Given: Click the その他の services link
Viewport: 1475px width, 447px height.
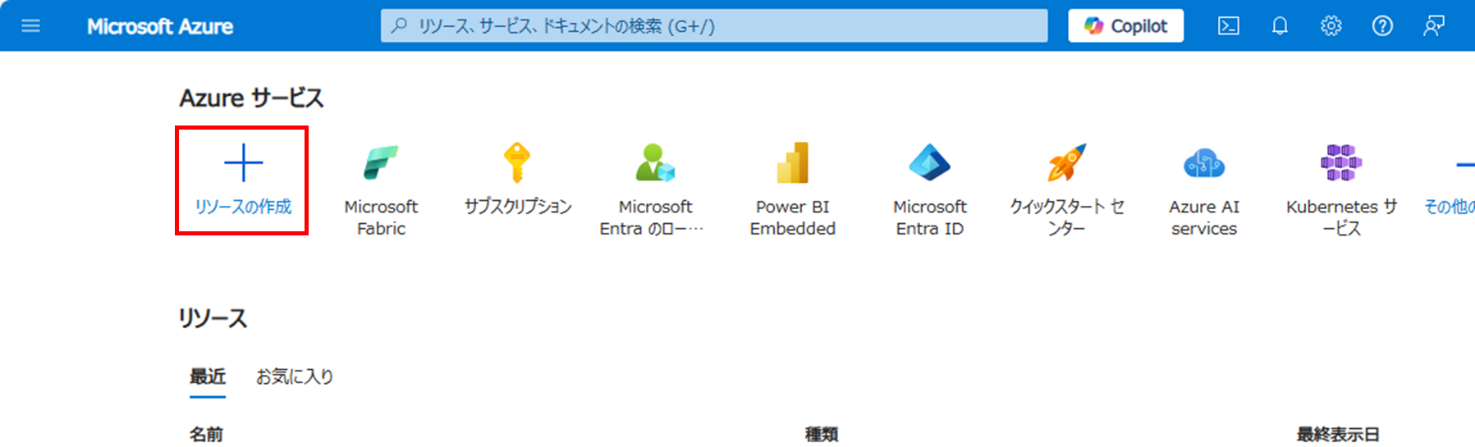Looking at the screenshot, I should click(x=1449, y=207).
